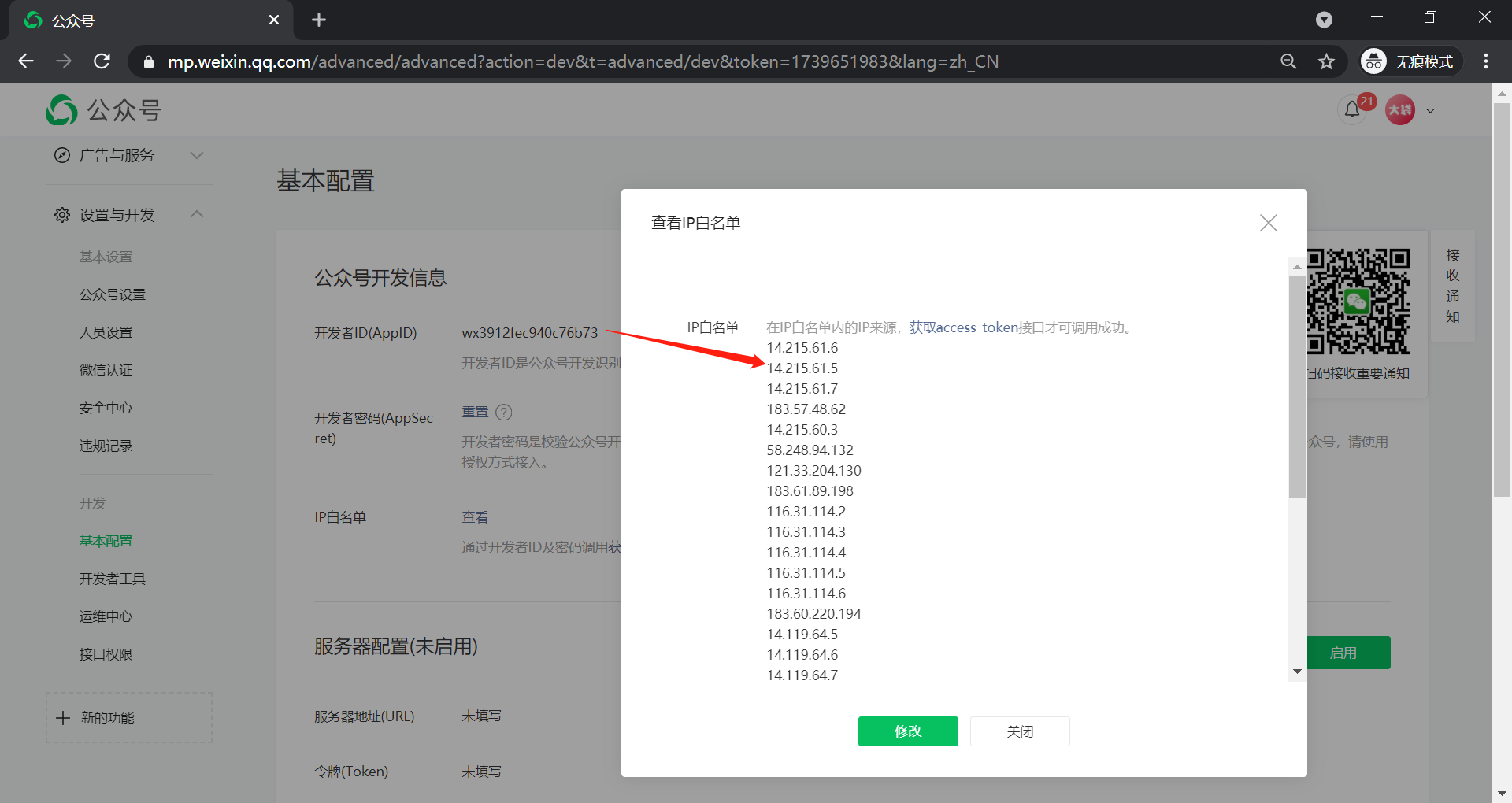Open the 获取access_token link

[x=963, y=327]
